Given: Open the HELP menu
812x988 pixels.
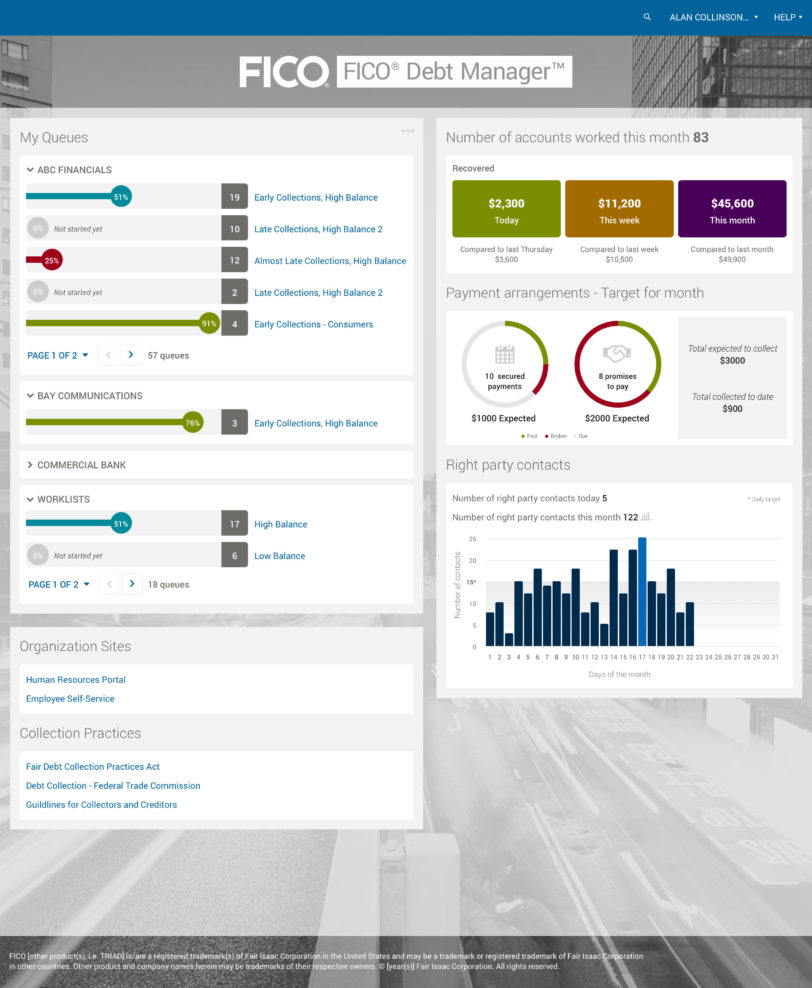Looking at the screenshot, I should [x=787, y=17].
